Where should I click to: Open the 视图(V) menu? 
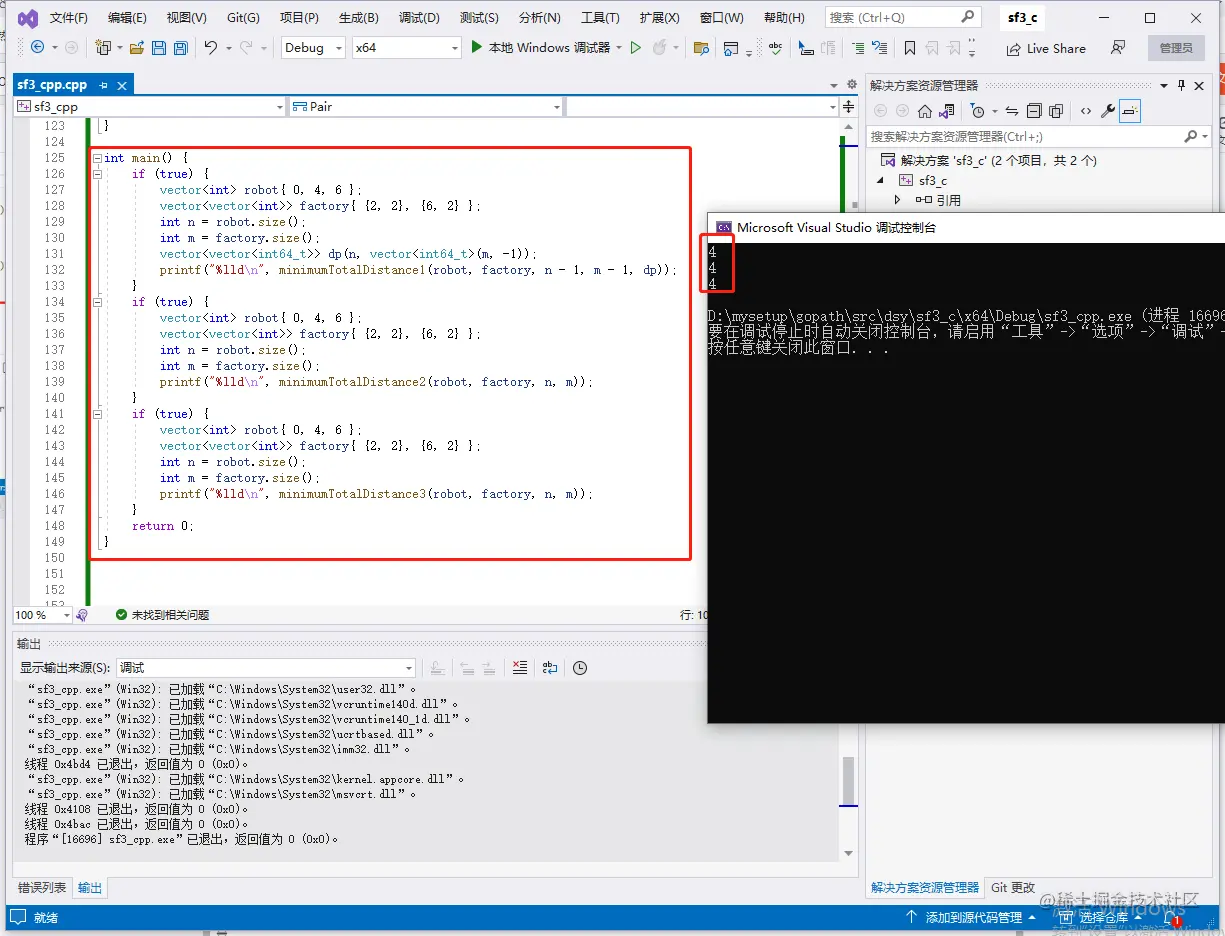coord(186,18)
